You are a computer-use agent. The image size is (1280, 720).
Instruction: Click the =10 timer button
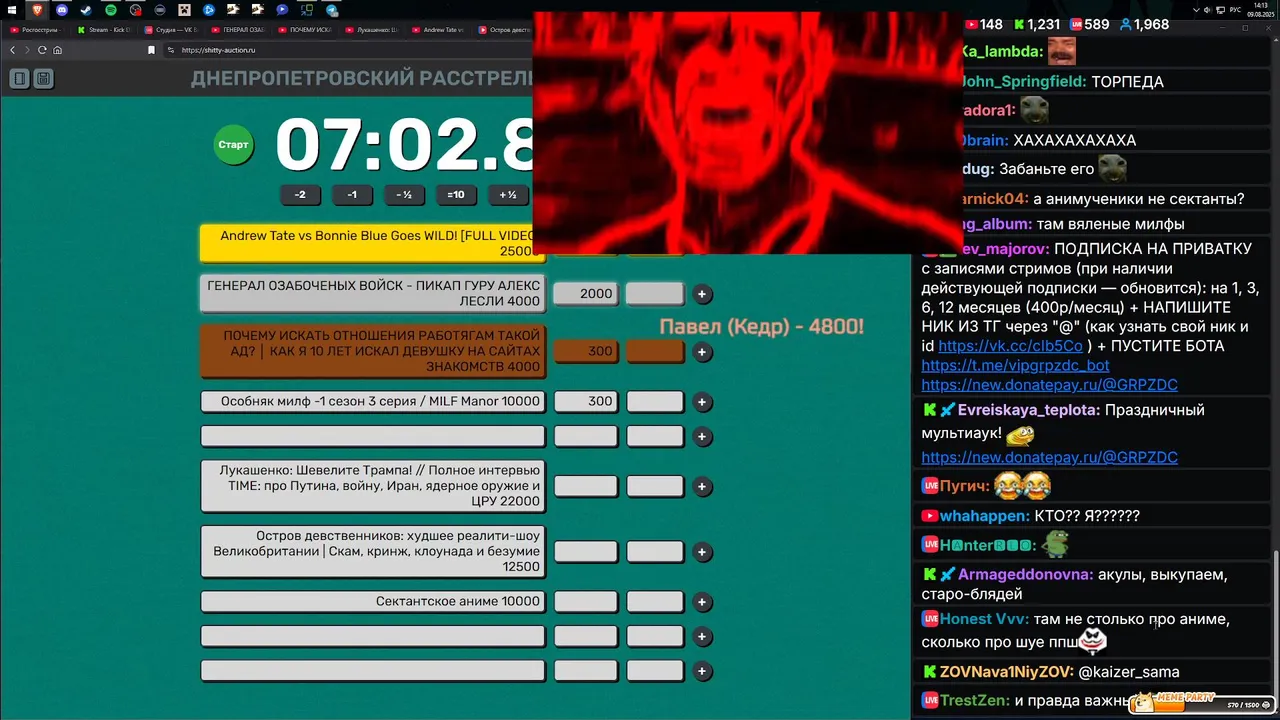coord(456,195)
